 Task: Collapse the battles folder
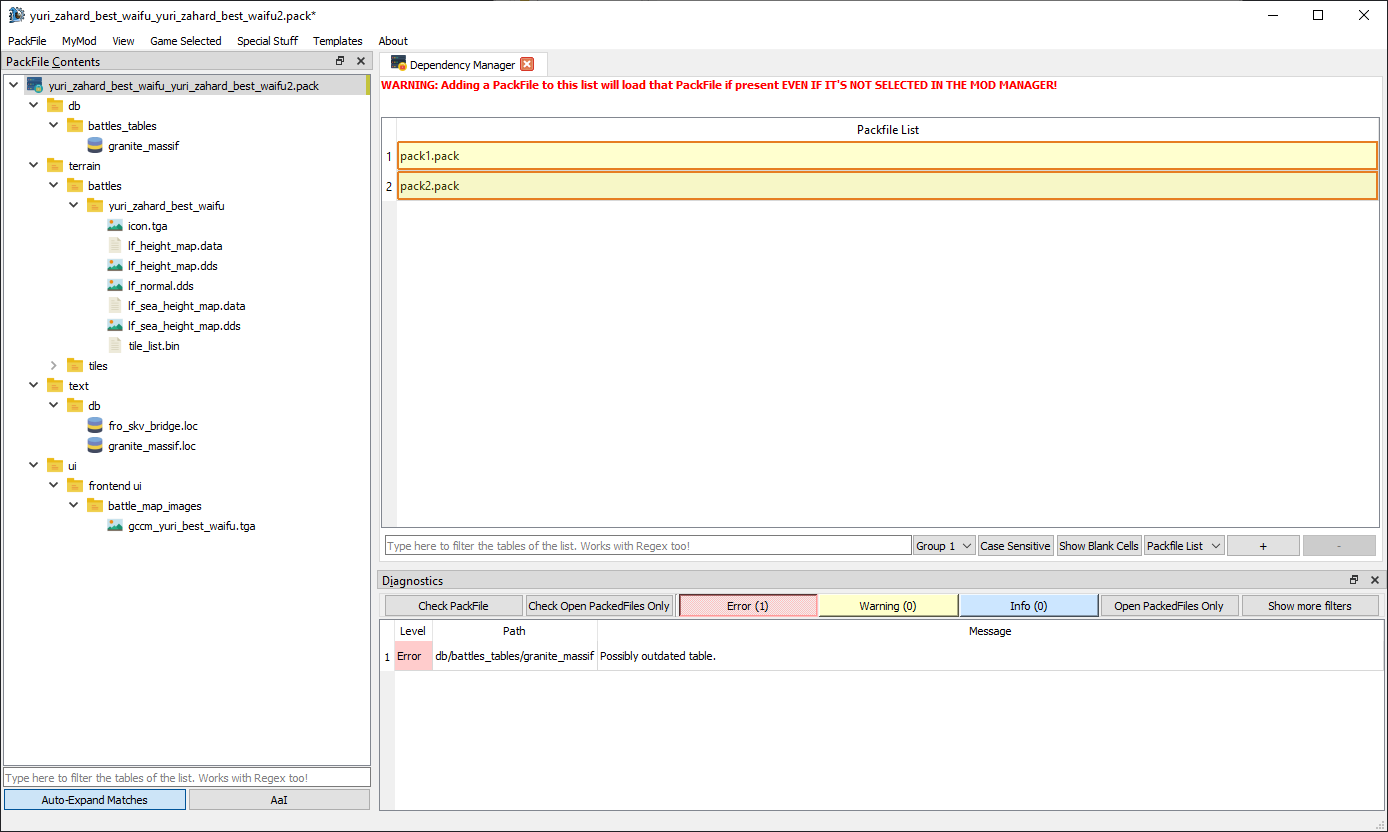(54, 186)
